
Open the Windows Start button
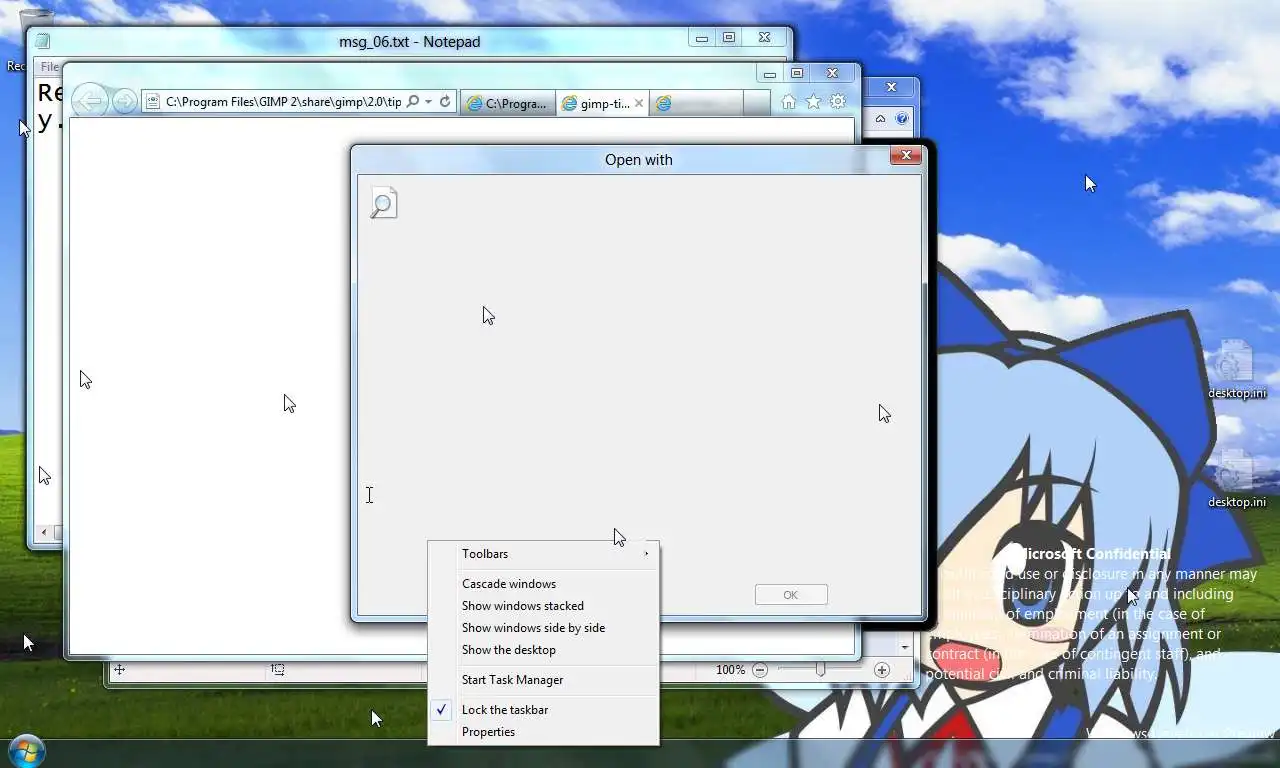click(26, 752)
